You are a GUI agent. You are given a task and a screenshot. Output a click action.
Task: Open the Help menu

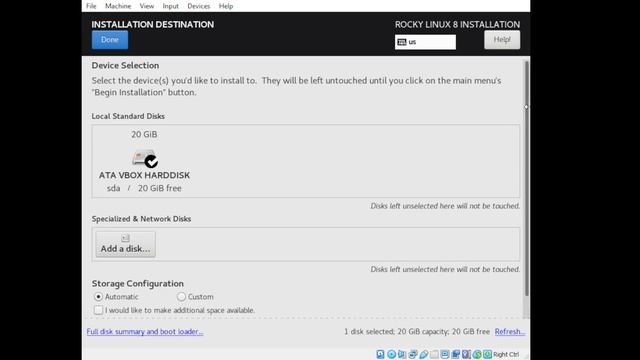pyautogui.click(x=226, y=6)
